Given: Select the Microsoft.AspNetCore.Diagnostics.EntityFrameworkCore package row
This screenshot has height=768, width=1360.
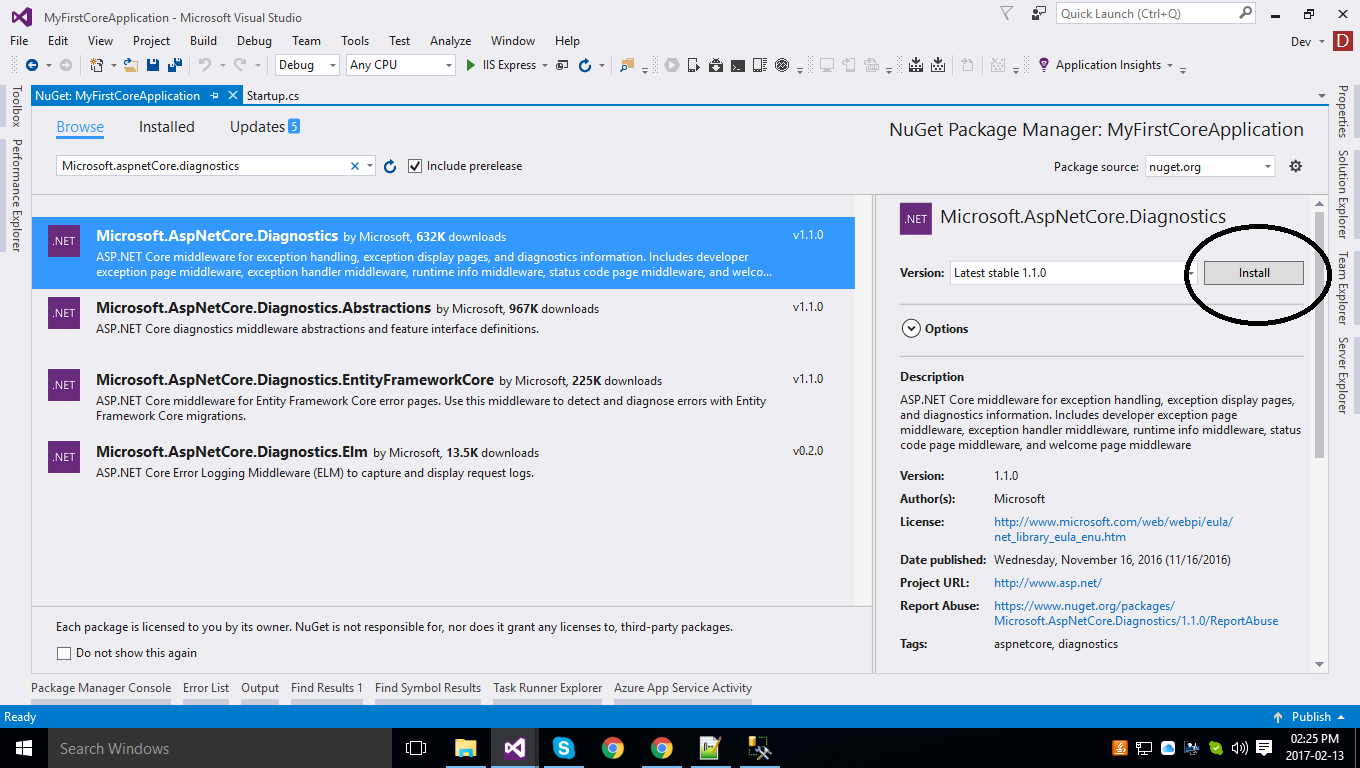Looking at the screenshot, I should (443, 398).
